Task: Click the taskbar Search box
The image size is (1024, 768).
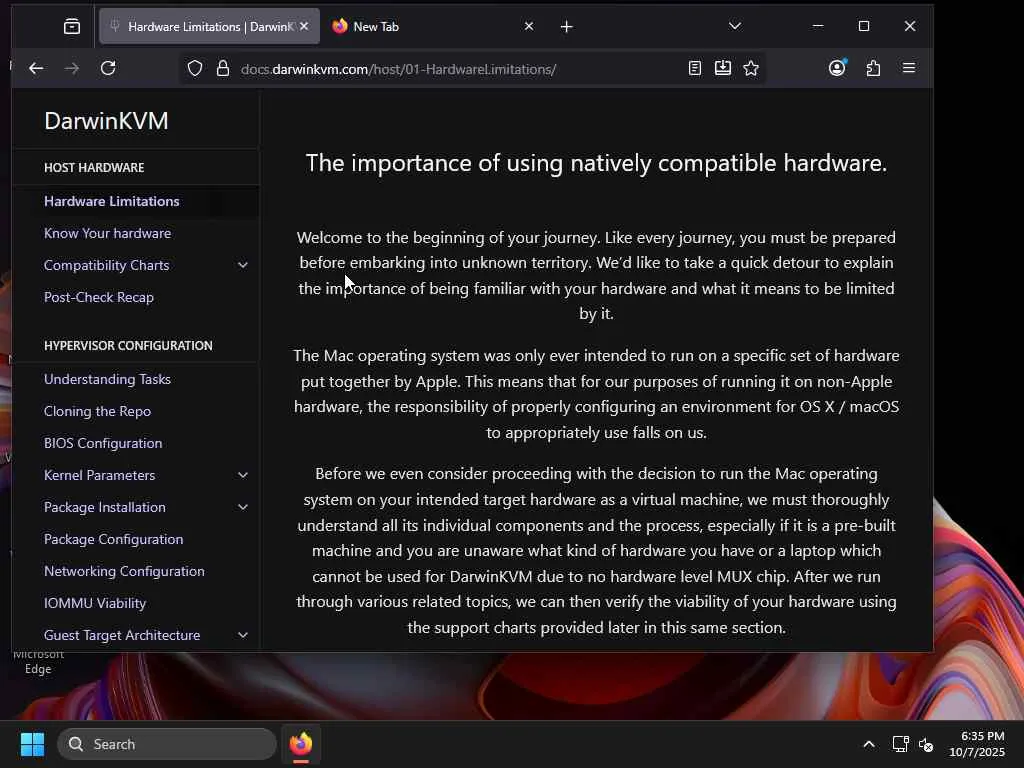Action: click(167, 744)
